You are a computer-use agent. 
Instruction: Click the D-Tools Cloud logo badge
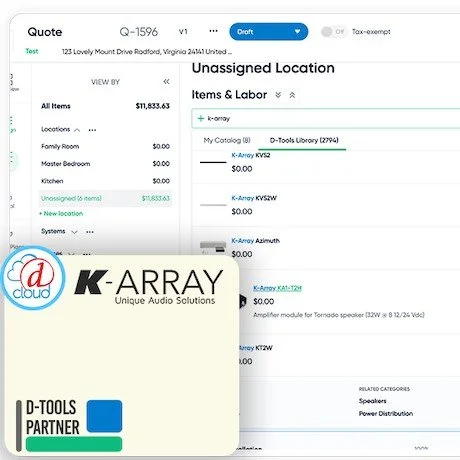pyautogui.click(x=33, y=278)
